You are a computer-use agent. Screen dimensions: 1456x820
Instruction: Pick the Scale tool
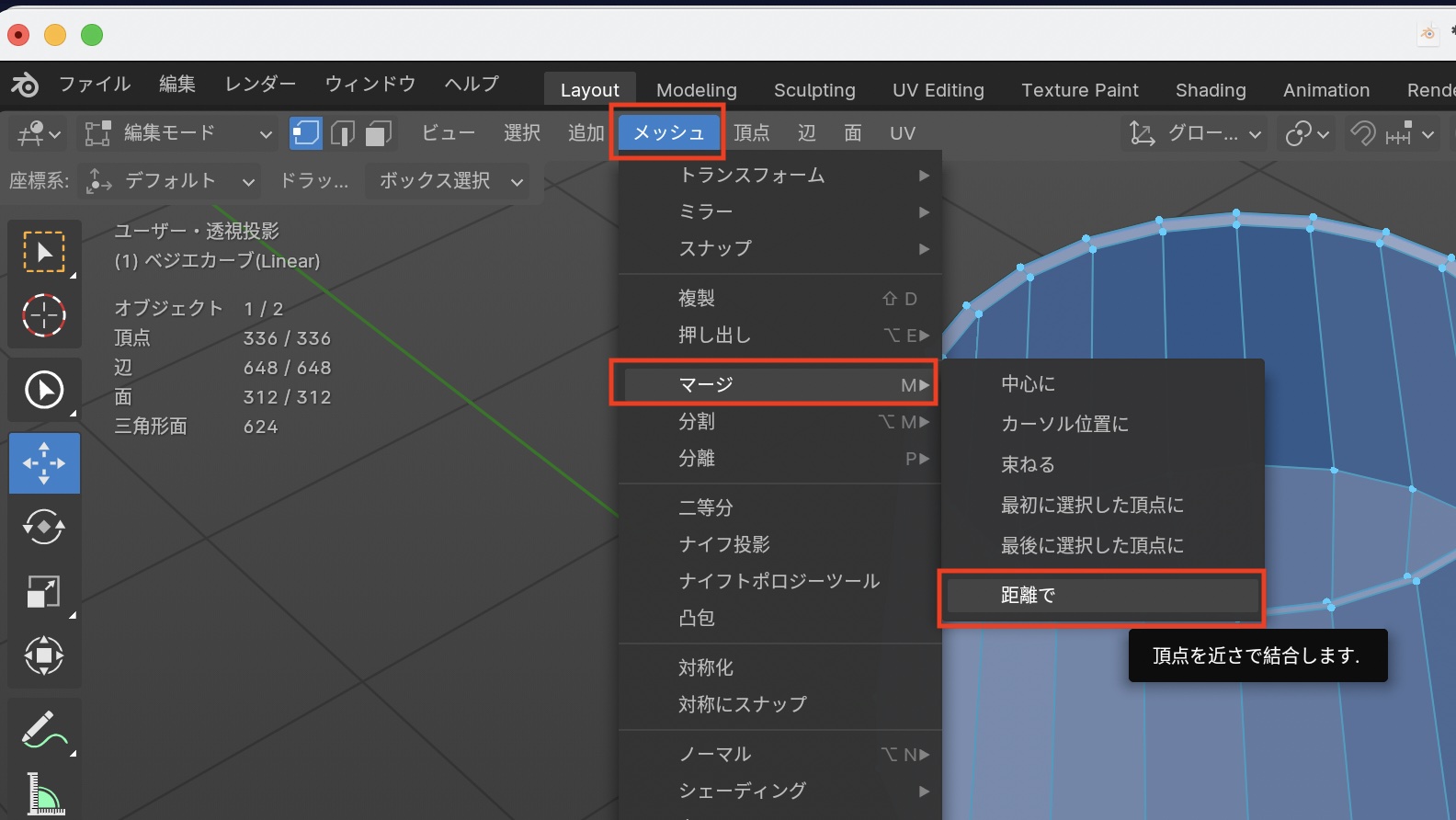(44, 592)
